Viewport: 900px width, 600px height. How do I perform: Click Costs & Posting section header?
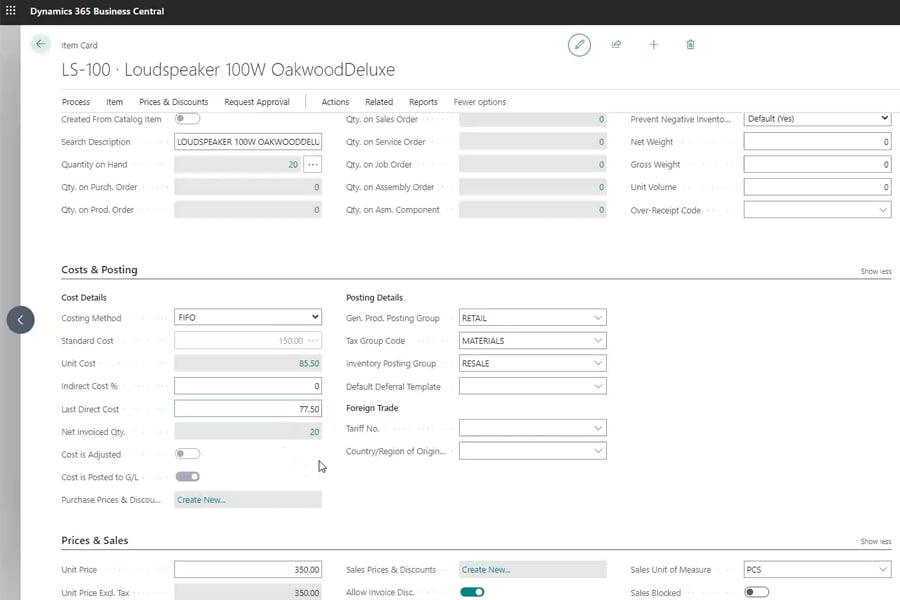99,270
